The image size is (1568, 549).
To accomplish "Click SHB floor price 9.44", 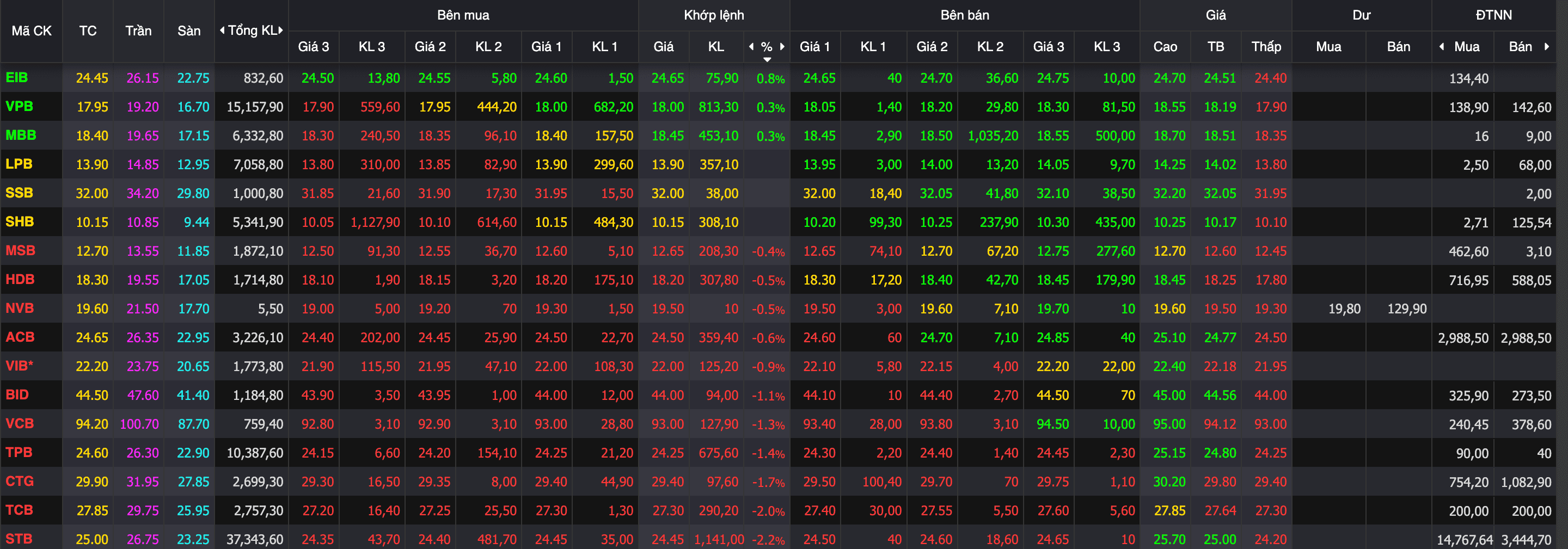I will pos(197,222).
